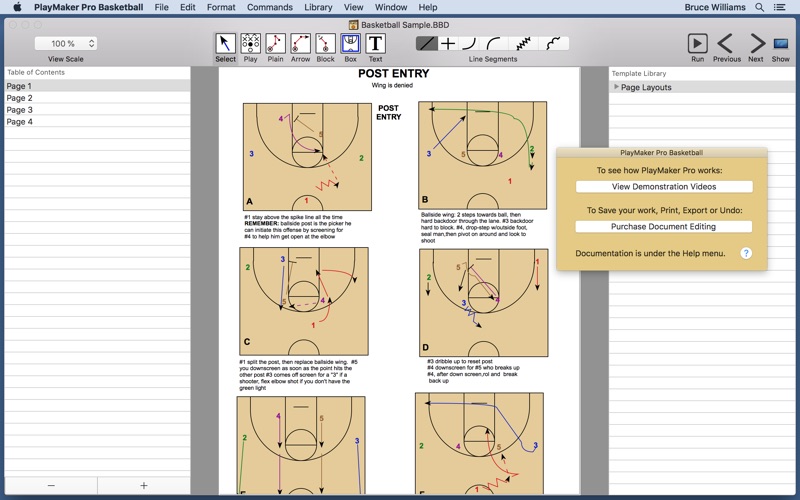Remove page with minus button
The width and height of the screenshot is (800, 500).
[51, 485]
